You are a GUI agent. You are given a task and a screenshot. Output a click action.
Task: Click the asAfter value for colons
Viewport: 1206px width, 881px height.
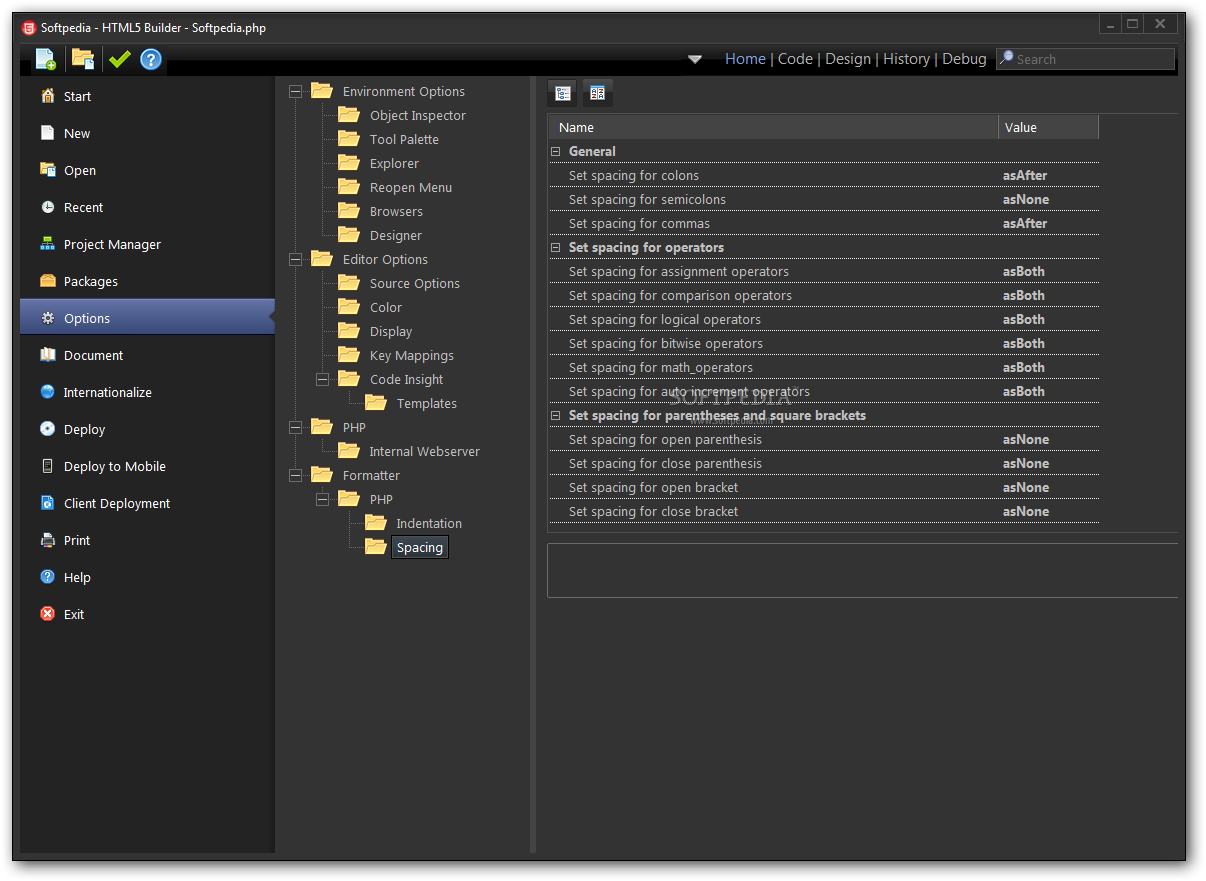click(x=1025, y=175)
